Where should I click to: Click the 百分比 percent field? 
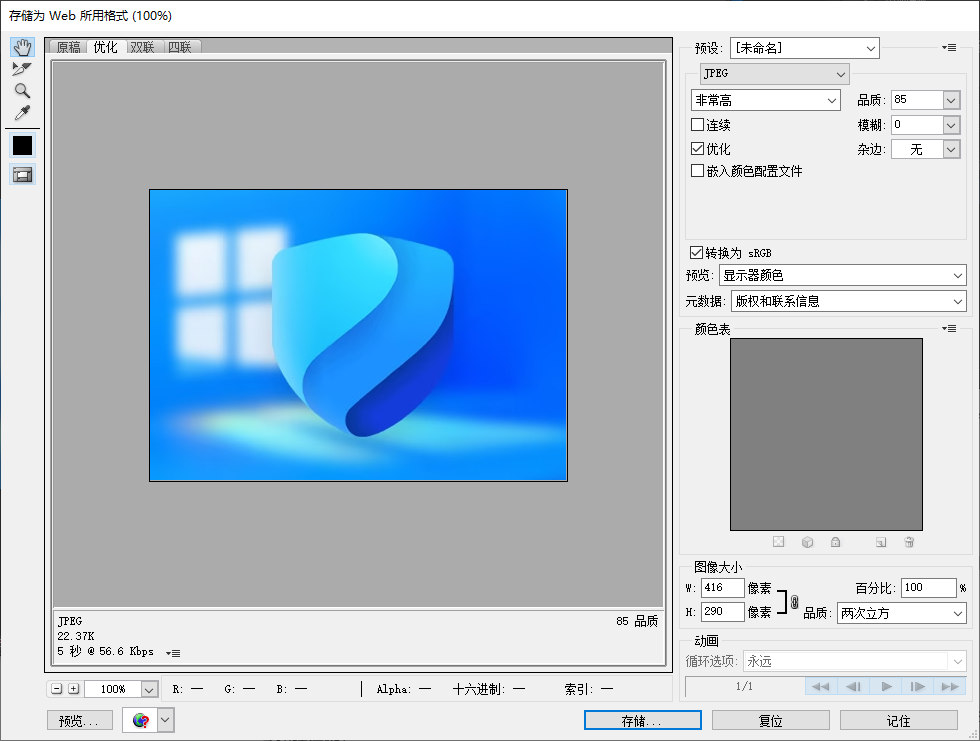coord(929,588)
